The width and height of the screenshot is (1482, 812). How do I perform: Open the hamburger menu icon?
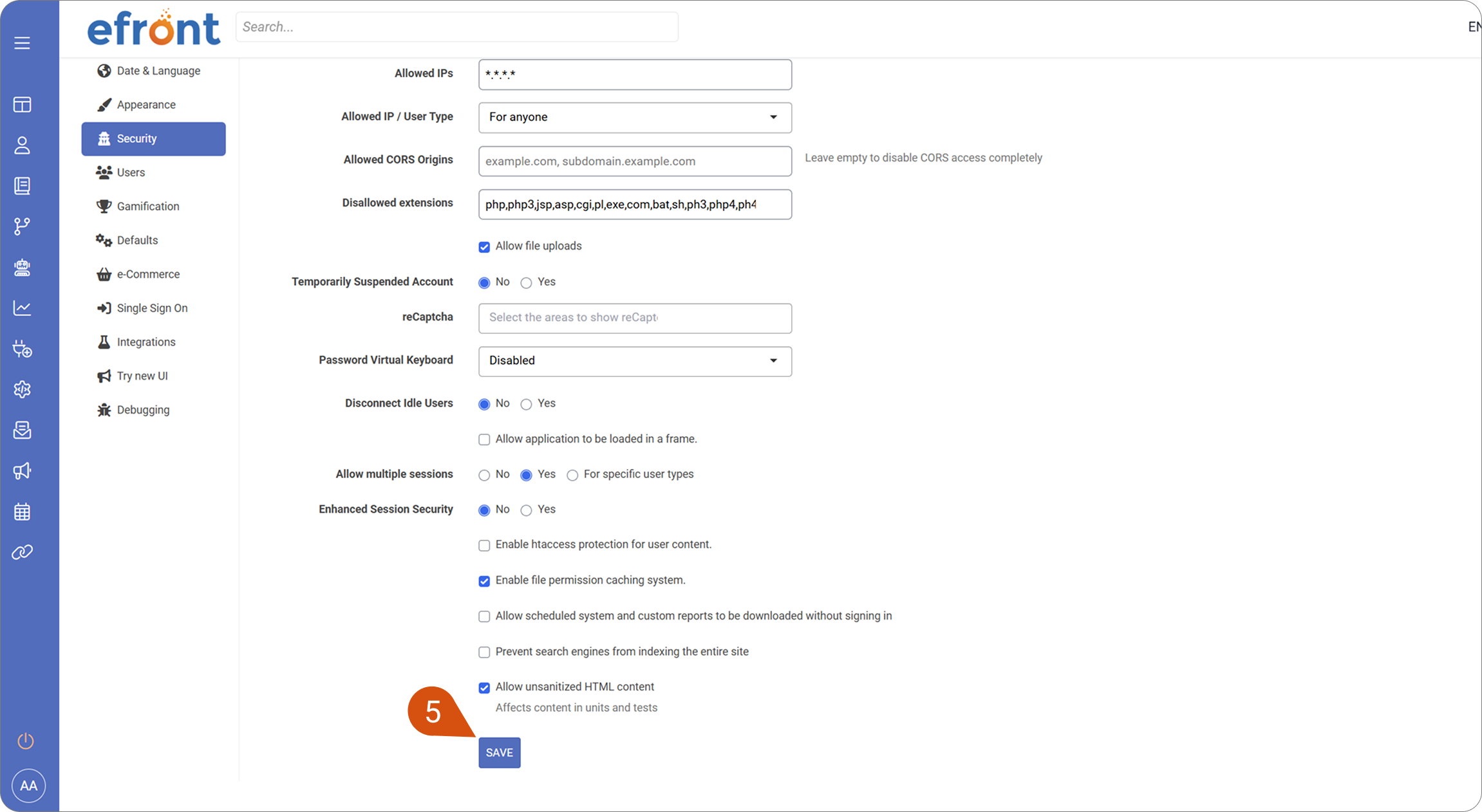(22, 43)
